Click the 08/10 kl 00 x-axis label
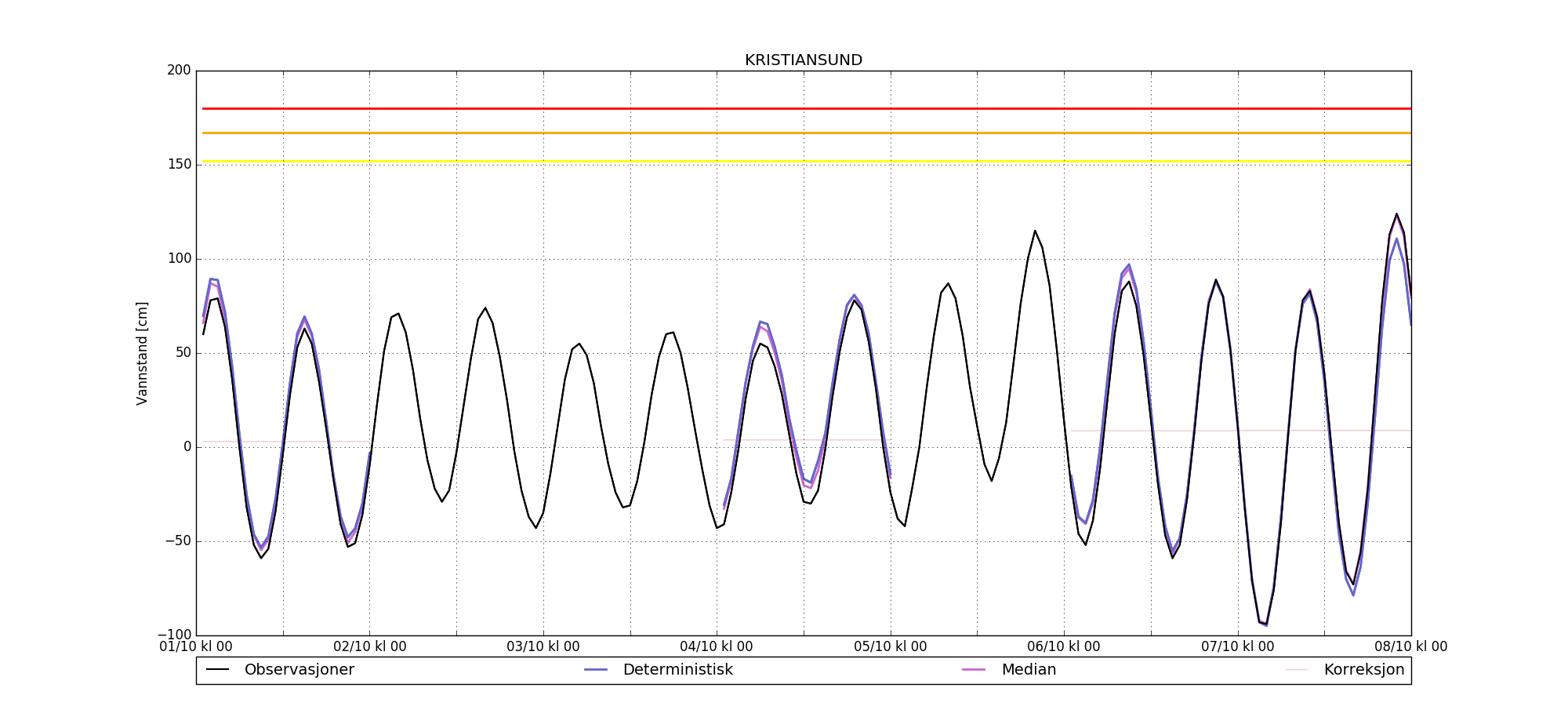The image size is (1568, 706). pyautogui.click(x=1411, y=647)
